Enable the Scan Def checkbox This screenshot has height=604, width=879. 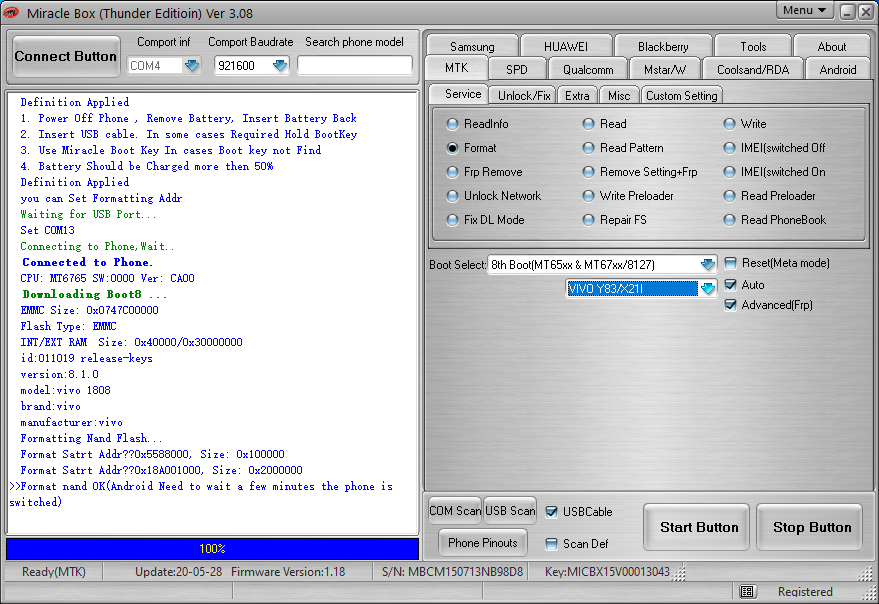pos(552,543)
